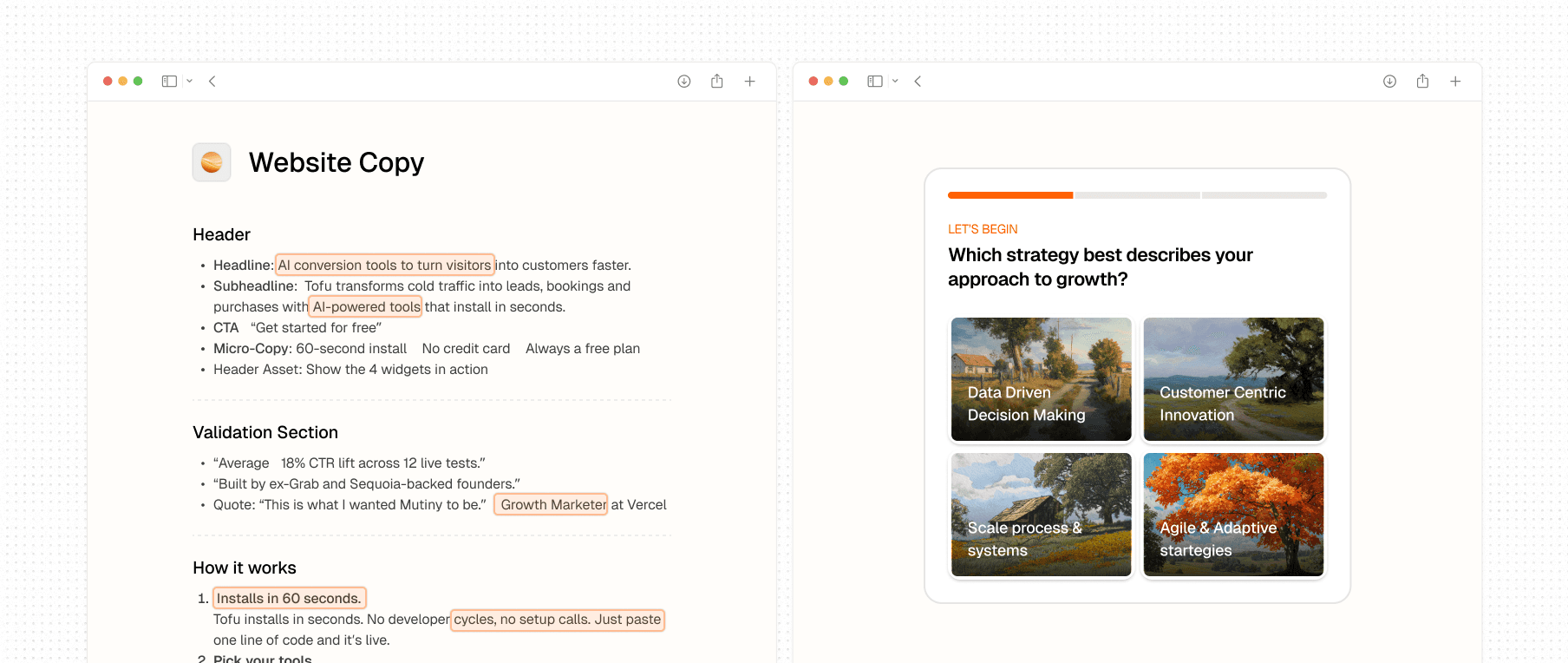Screen dimensions: 1568x663
Task: Toggle sidebar icon in left window
Action: (x=169, y=82)
